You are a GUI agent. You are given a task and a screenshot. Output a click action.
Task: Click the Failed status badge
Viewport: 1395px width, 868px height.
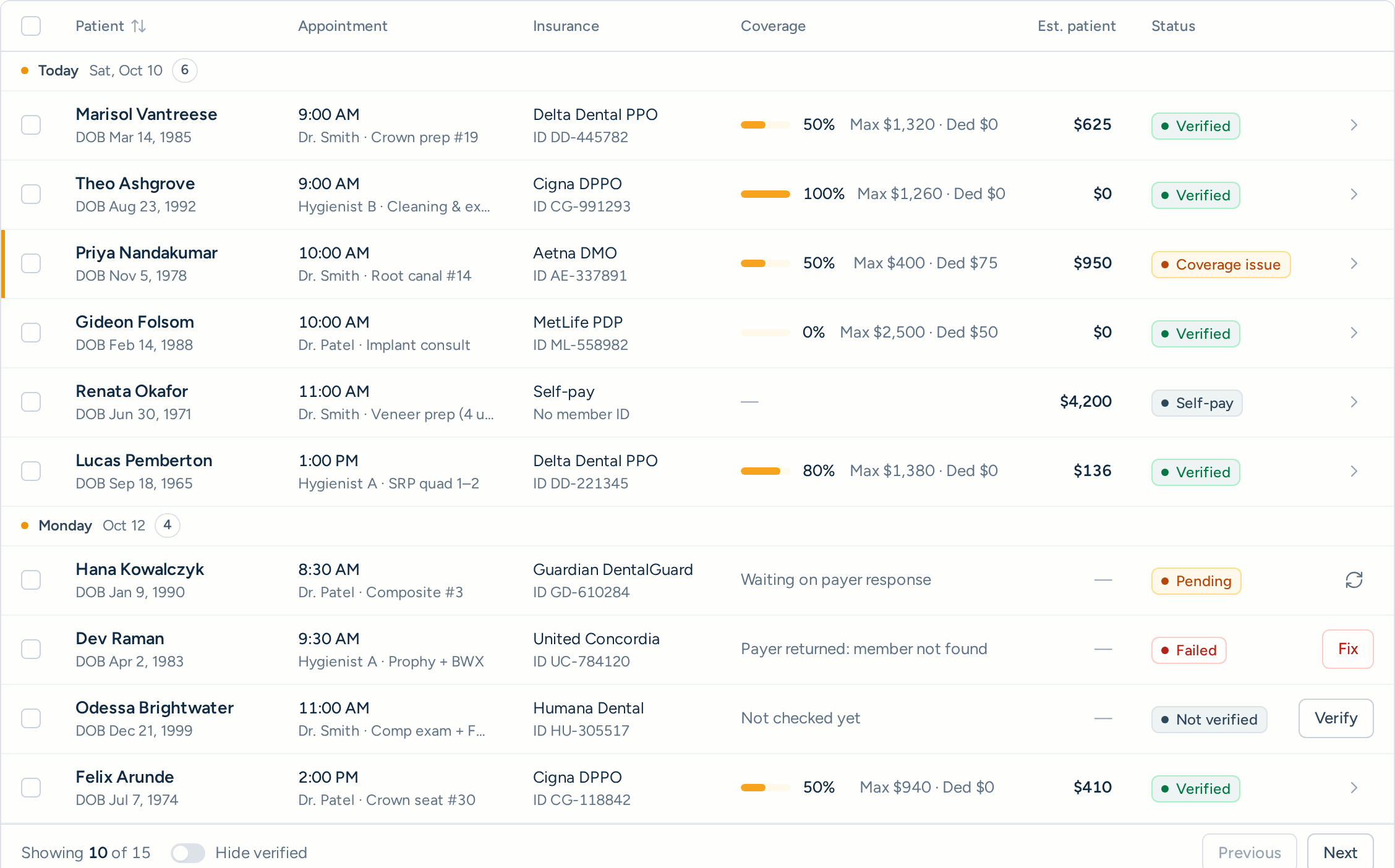point(1189,650)
